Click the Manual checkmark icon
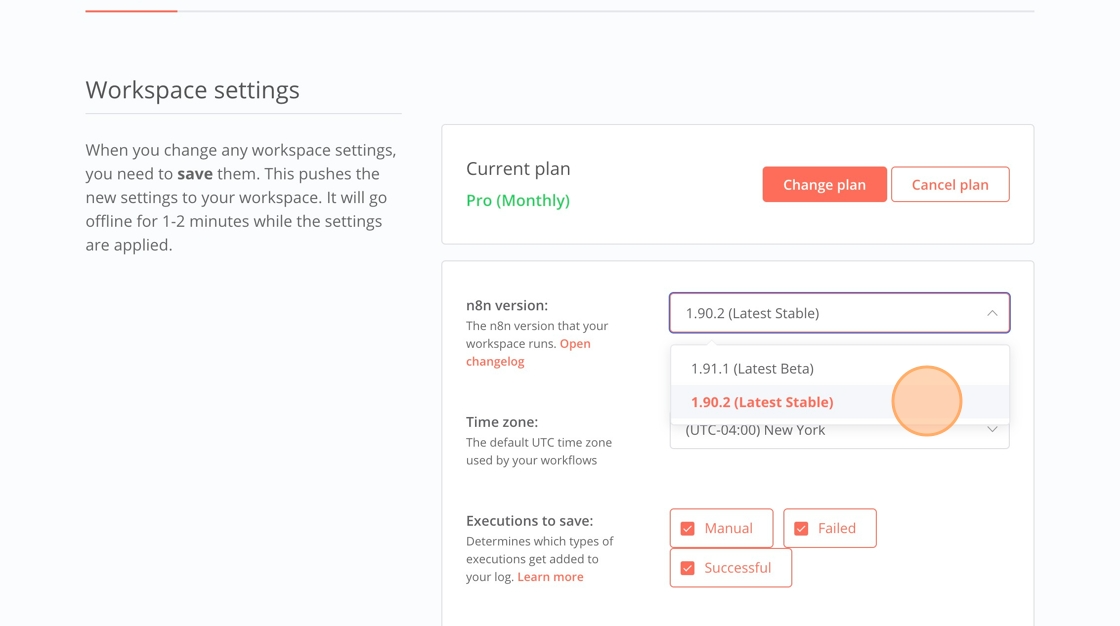1120x626 pixels. [x=688, y=528]
